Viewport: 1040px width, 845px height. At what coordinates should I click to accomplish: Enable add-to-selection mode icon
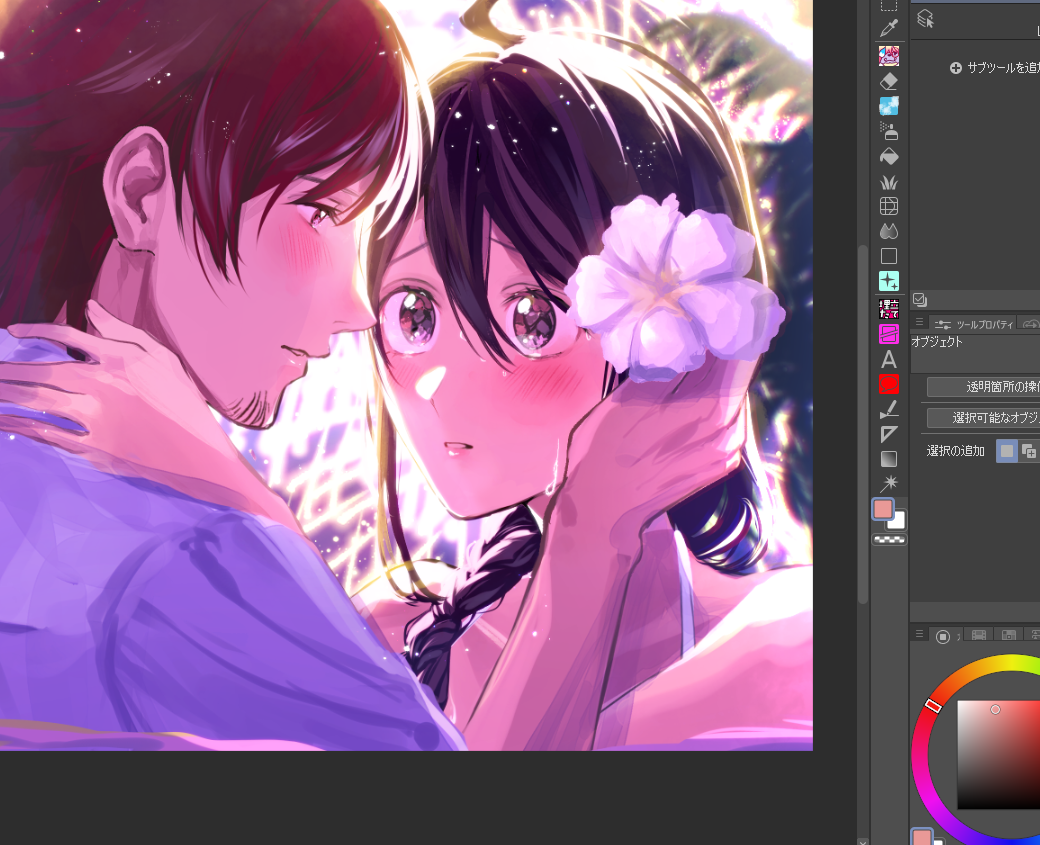click(x=1029, y=451)
